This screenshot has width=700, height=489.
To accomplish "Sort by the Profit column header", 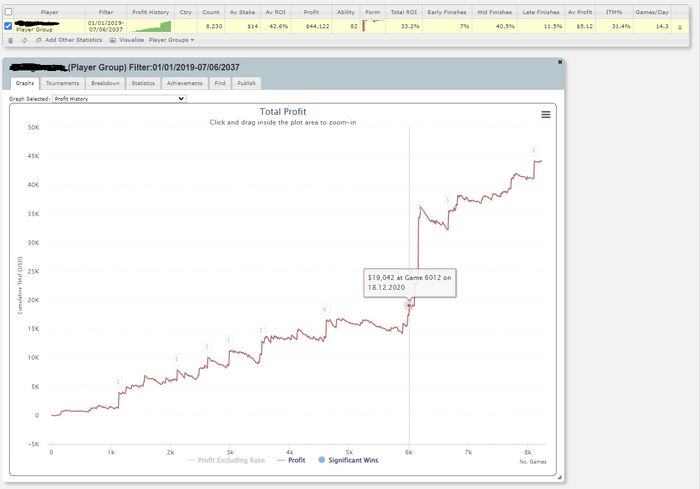I will 311,12.
